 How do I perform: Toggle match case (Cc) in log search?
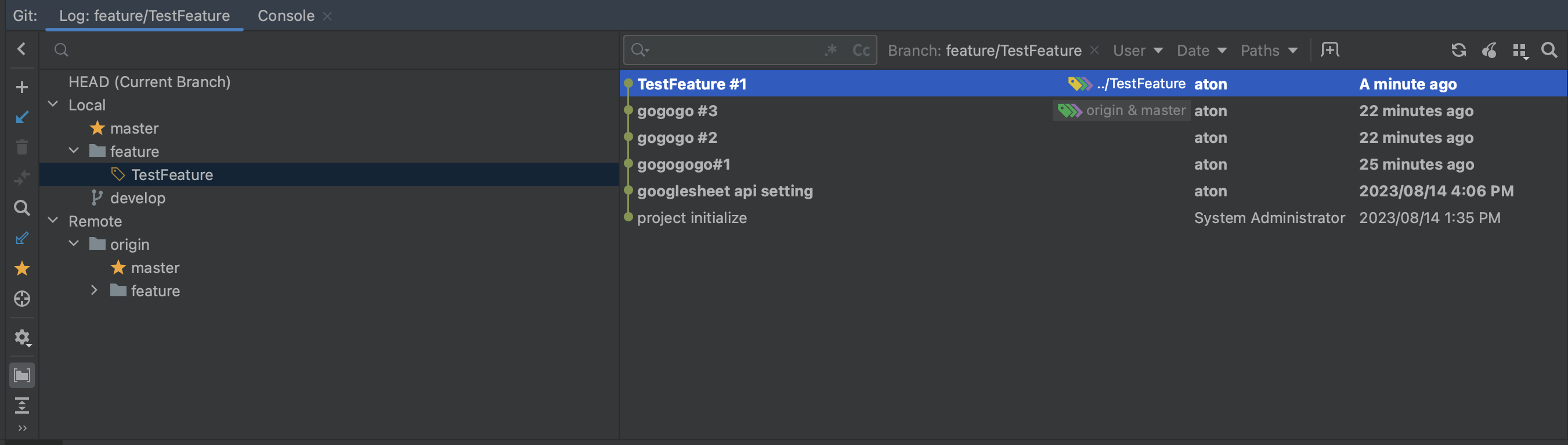[861, 50]
